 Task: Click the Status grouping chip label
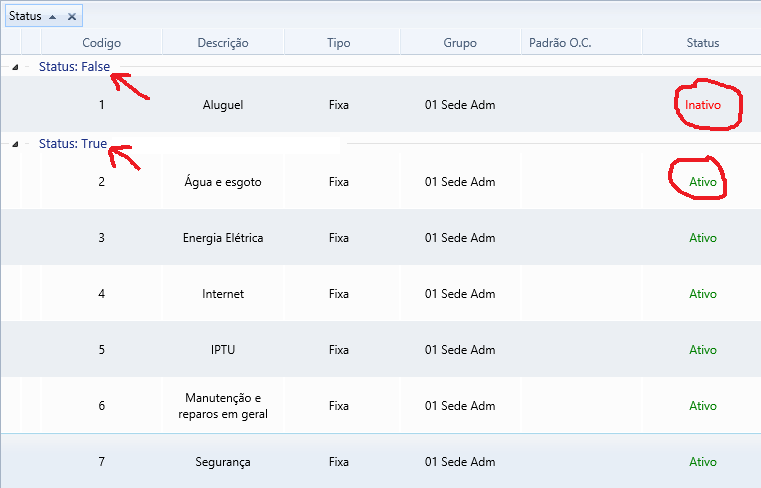[25, 16]
